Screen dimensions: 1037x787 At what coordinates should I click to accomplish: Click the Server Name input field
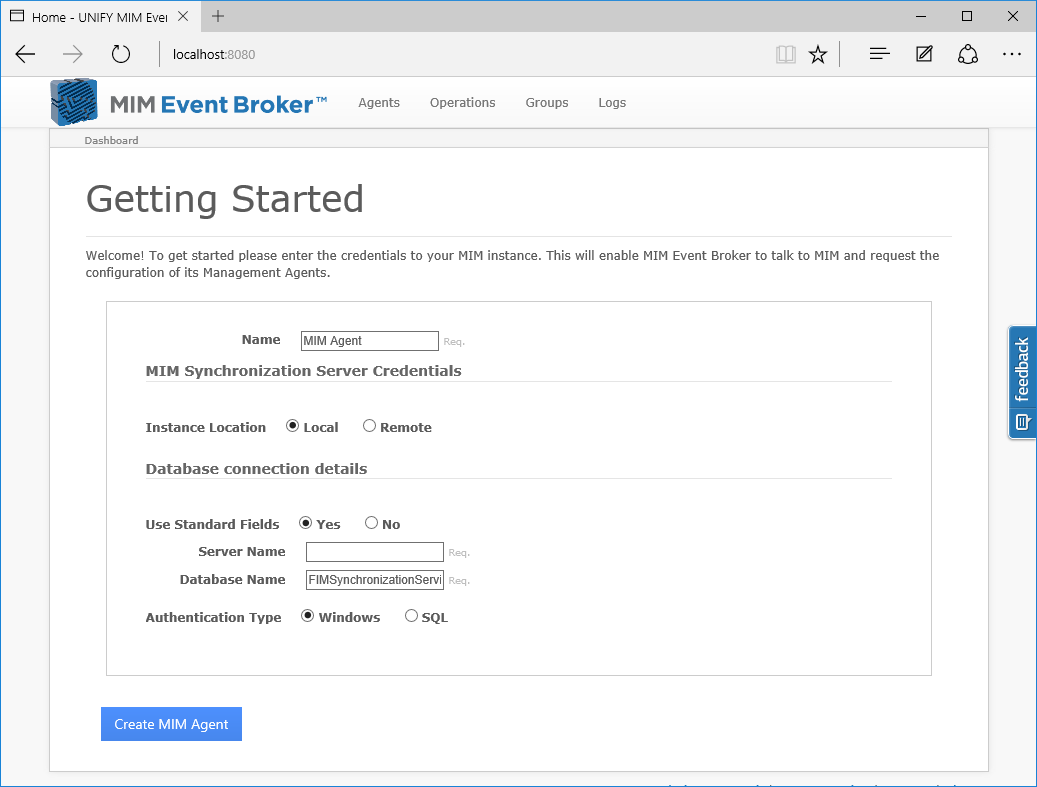[x=375, y=552]
